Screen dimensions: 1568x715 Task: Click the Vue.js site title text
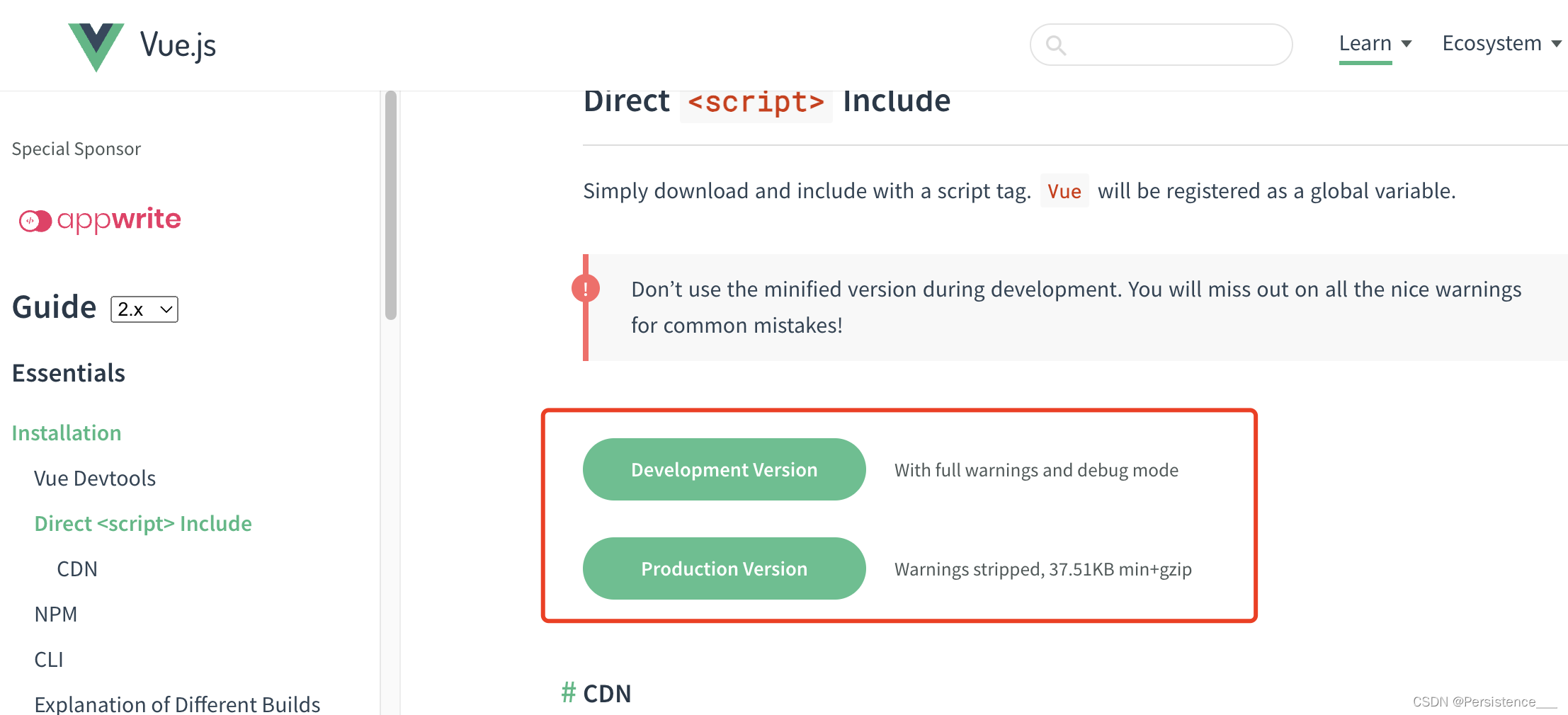coord(178,45)
